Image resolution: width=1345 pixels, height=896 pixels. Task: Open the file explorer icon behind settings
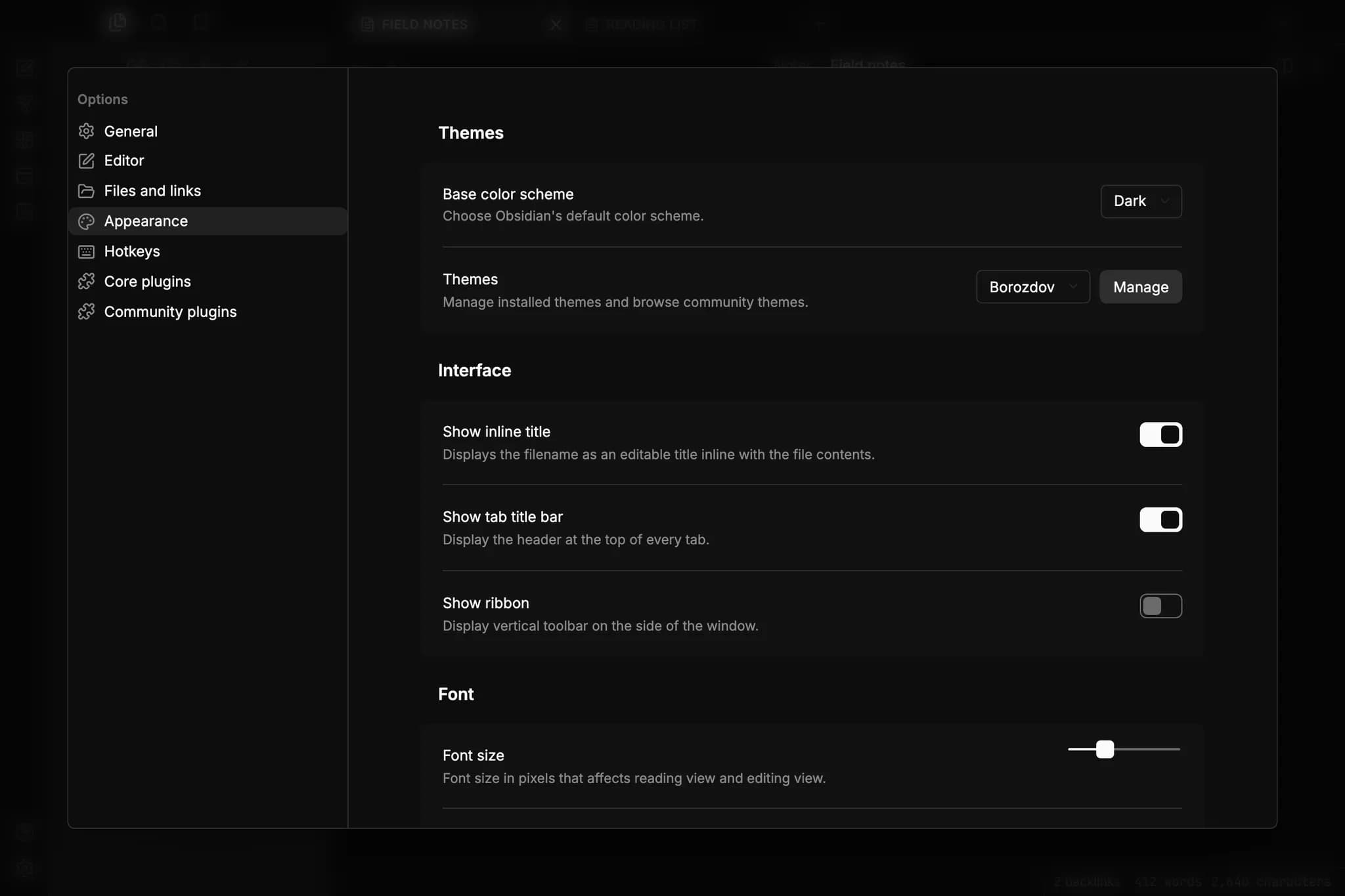(118, 23)
